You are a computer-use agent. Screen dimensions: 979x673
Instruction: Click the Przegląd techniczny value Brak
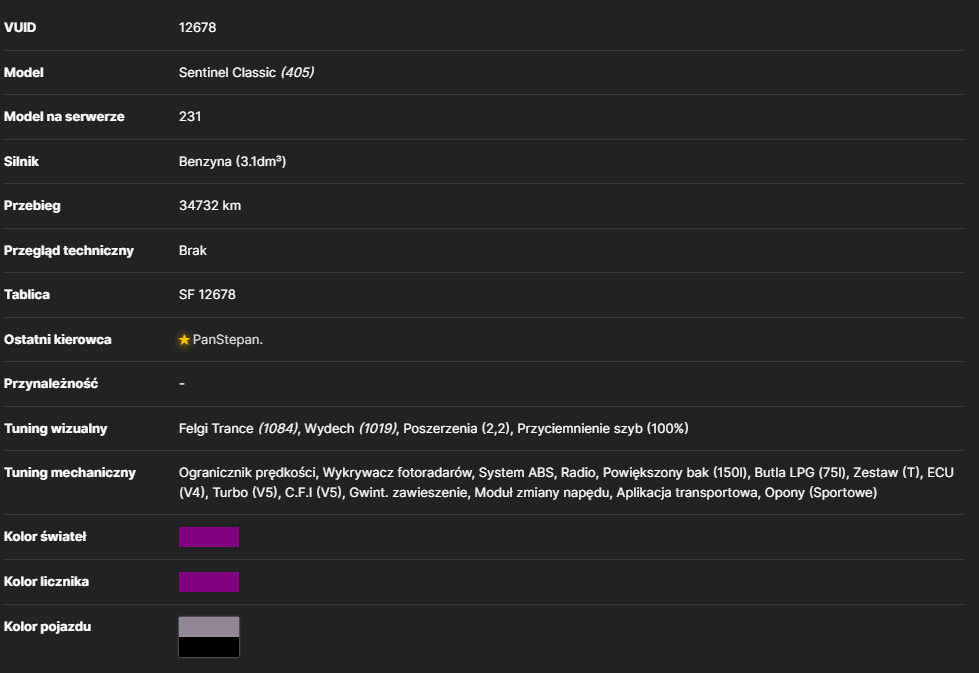[192, 250]
